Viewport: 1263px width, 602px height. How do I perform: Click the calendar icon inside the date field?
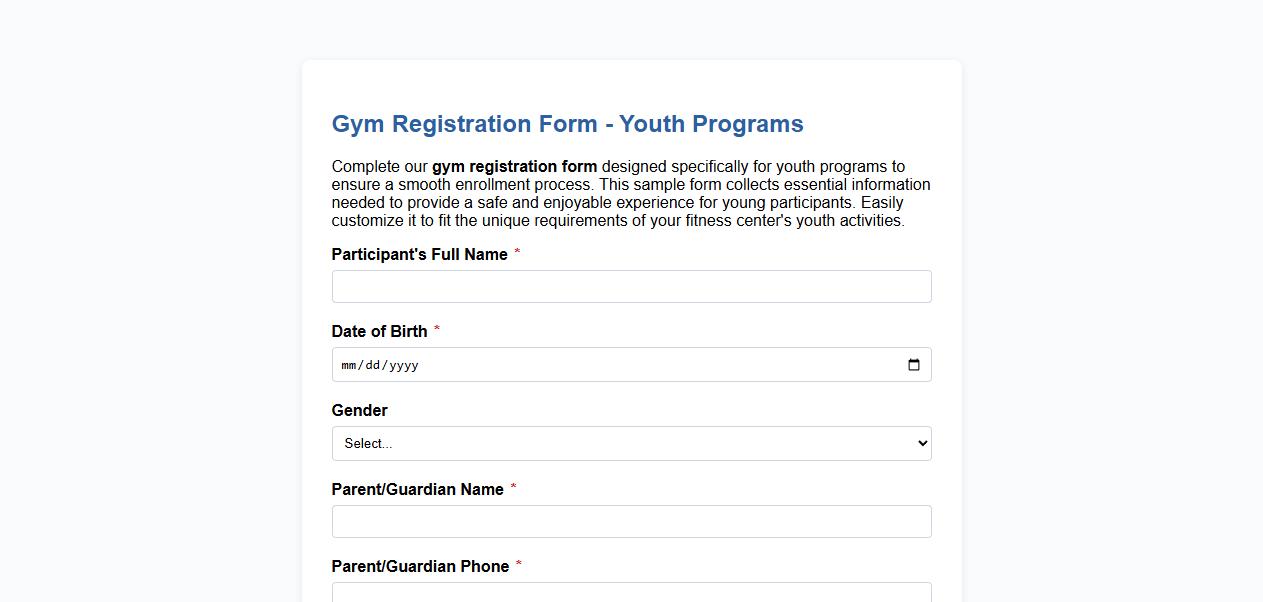[x=913, y=365]
